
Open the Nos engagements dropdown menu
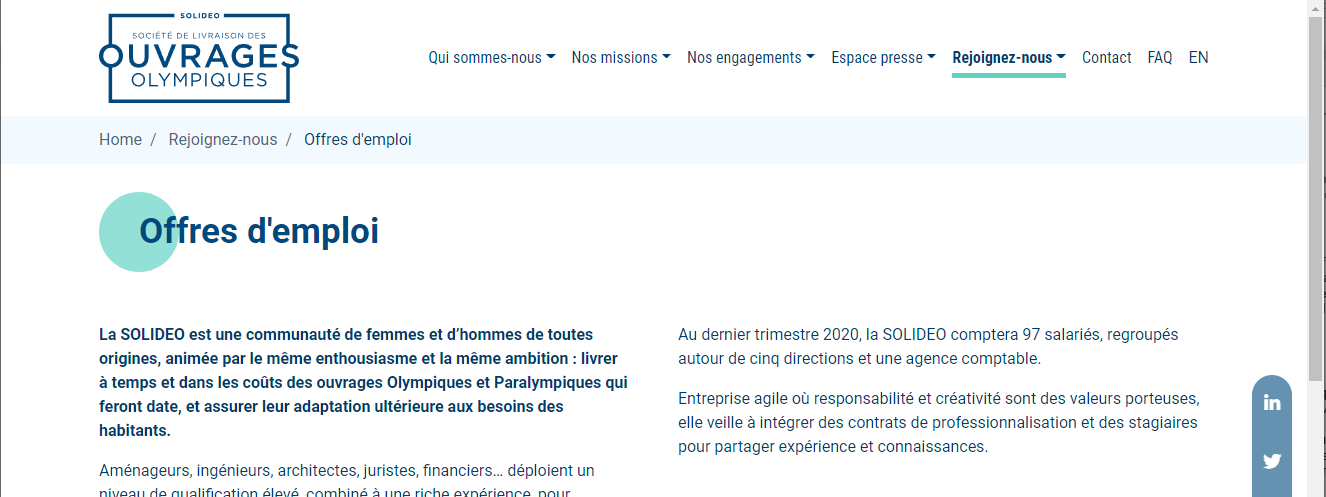(x=750, y=58)
